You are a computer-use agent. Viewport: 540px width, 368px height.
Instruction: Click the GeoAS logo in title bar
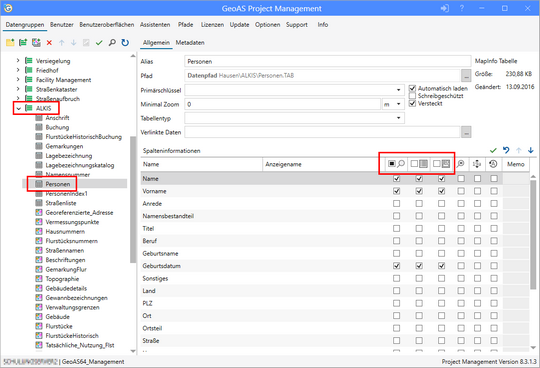pos(8,8)
